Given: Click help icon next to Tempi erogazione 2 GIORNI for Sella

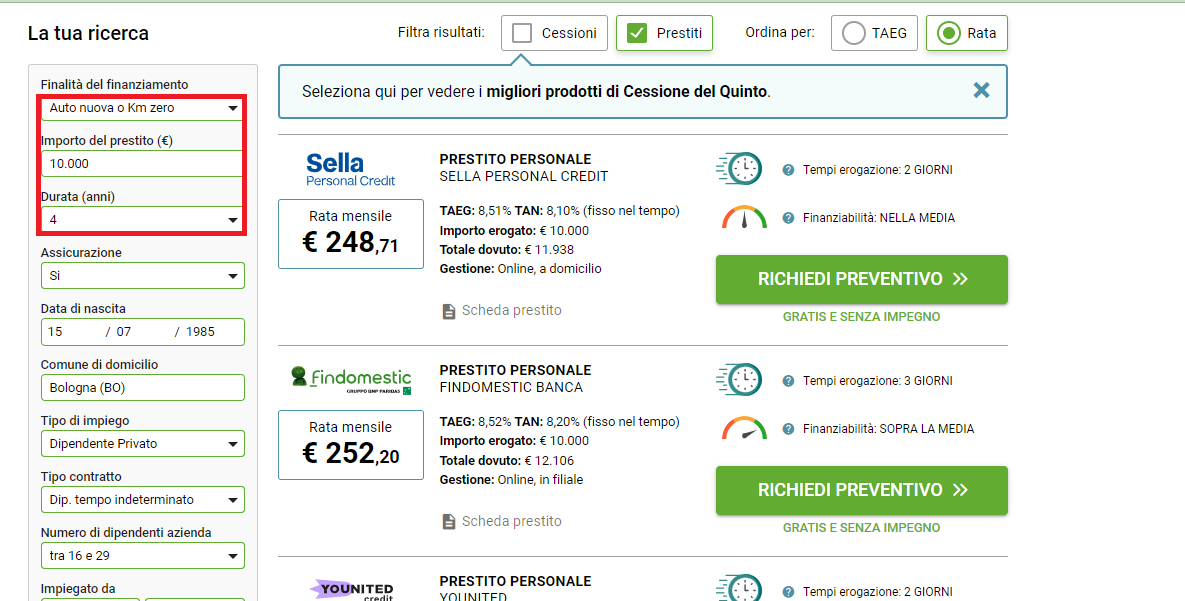Looking at the screenshot, I should pyautogui.click(x=788, y=170).
